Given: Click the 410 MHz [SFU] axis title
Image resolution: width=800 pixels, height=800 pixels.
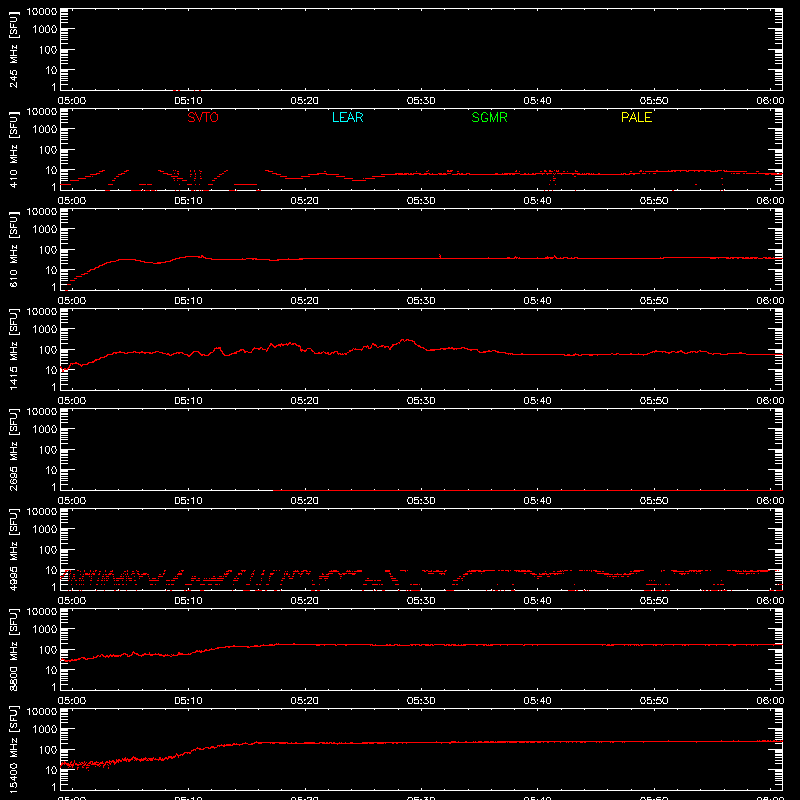Looking at the screenshot, I should coord(13,150).
